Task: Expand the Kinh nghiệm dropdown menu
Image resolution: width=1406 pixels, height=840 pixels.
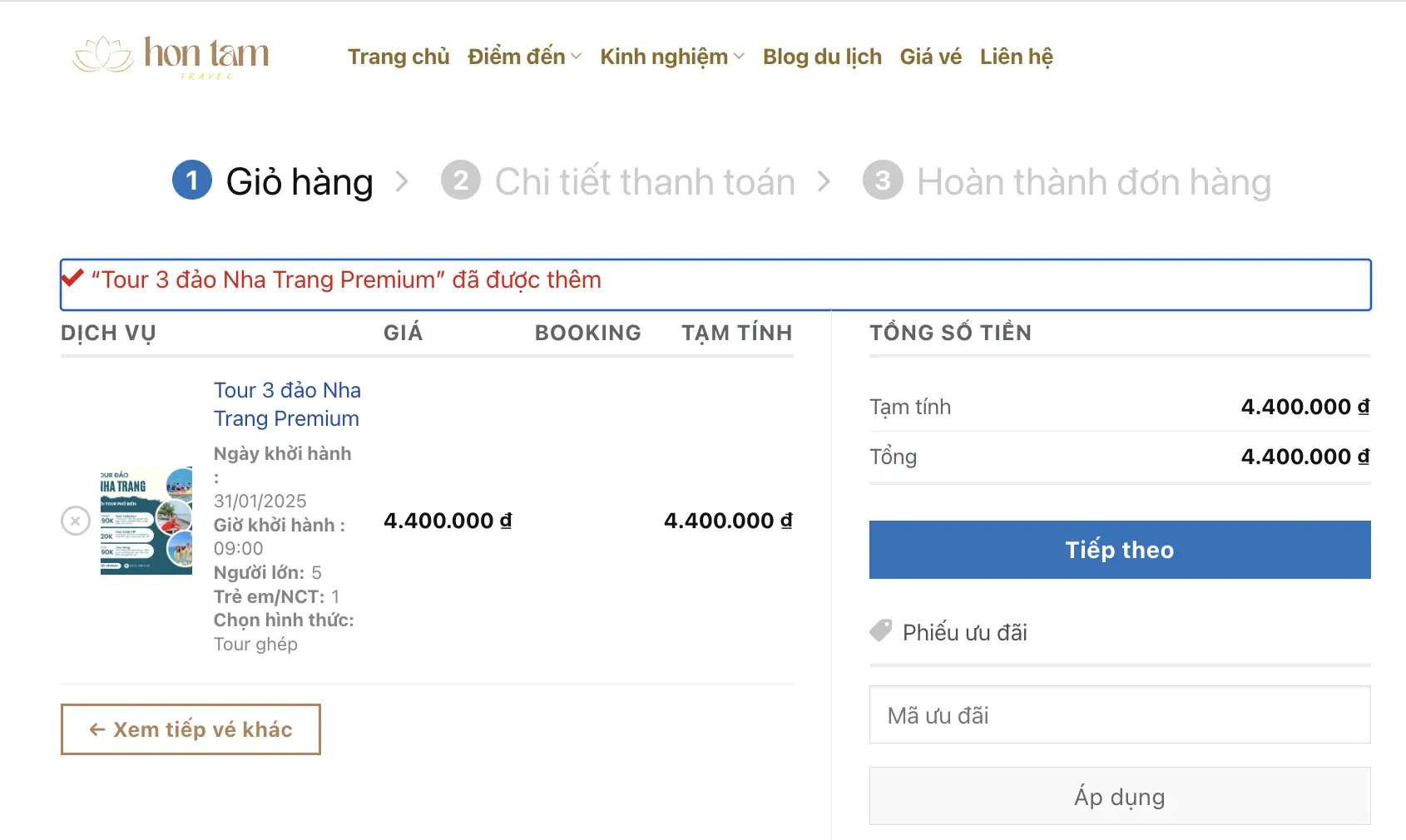Action: pyautogui.click(x=671, y=57)
